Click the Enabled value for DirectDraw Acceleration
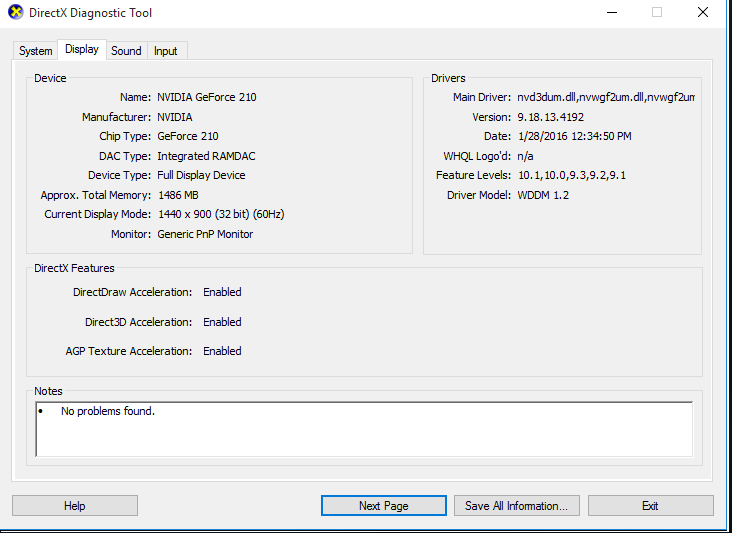732x533 pixels. coord(222,292)
